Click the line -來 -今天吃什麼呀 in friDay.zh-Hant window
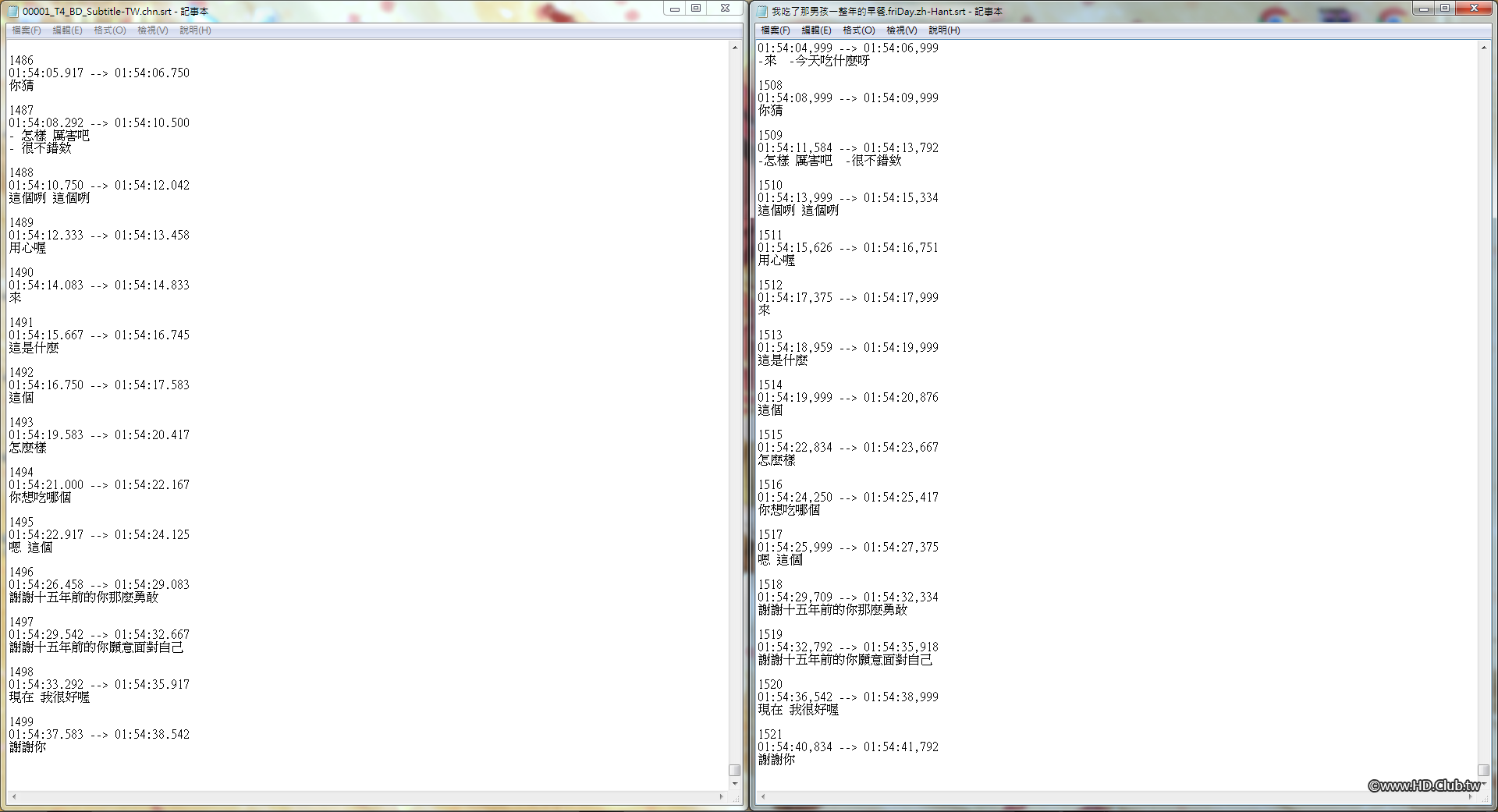Image resolution: width=1498 pixels, height=812 pixels. point(814,60)
